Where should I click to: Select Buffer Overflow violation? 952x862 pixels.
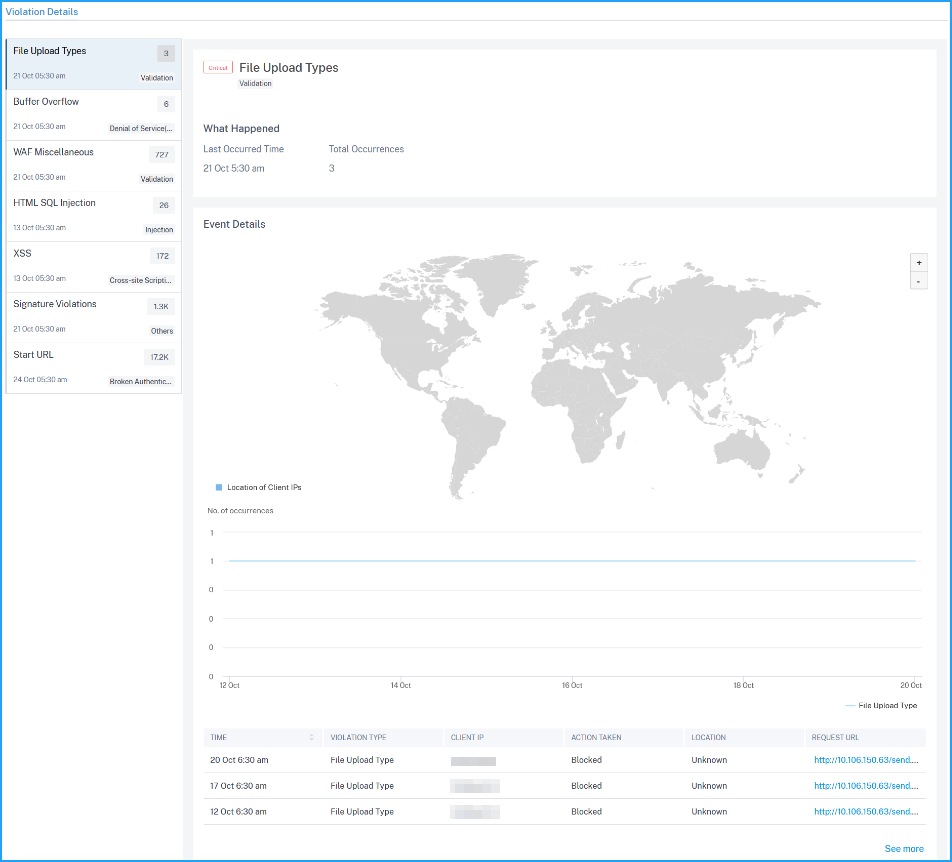click(x=94, y=115)
